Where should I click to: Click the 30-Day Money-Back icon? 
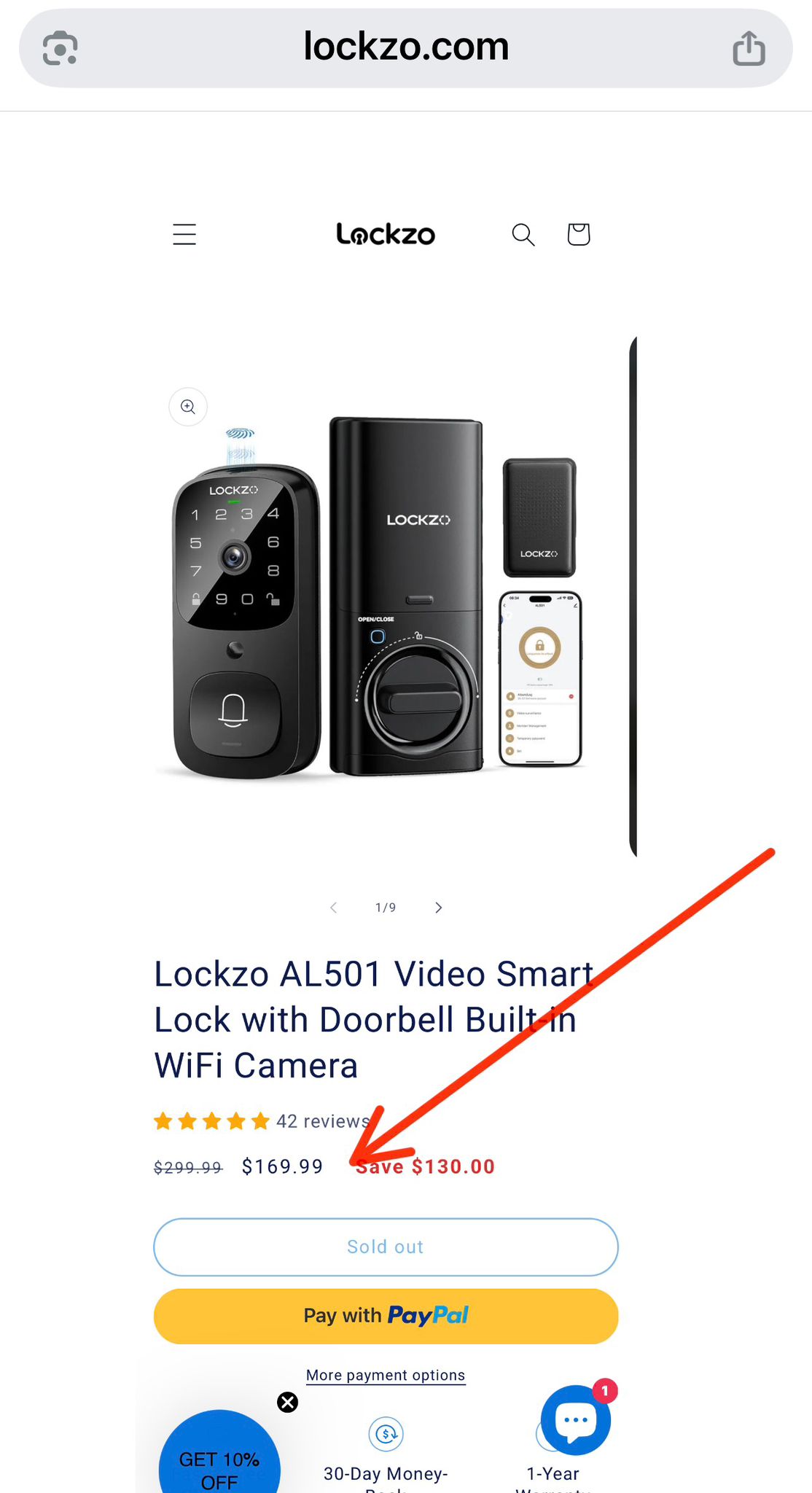(x=386, y=1434)
